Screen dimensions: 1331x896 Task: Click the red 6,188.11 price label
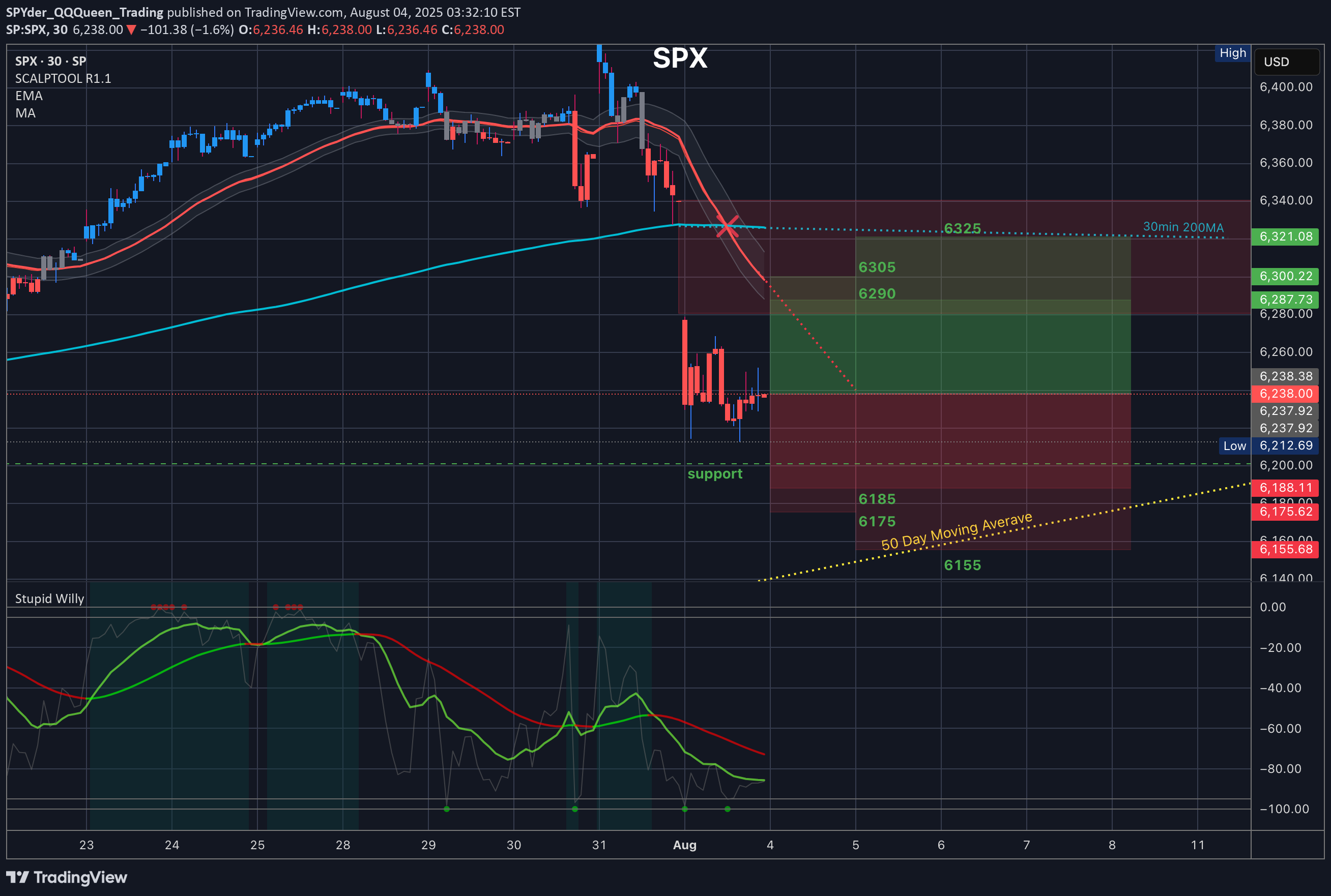click(1285, 488)
